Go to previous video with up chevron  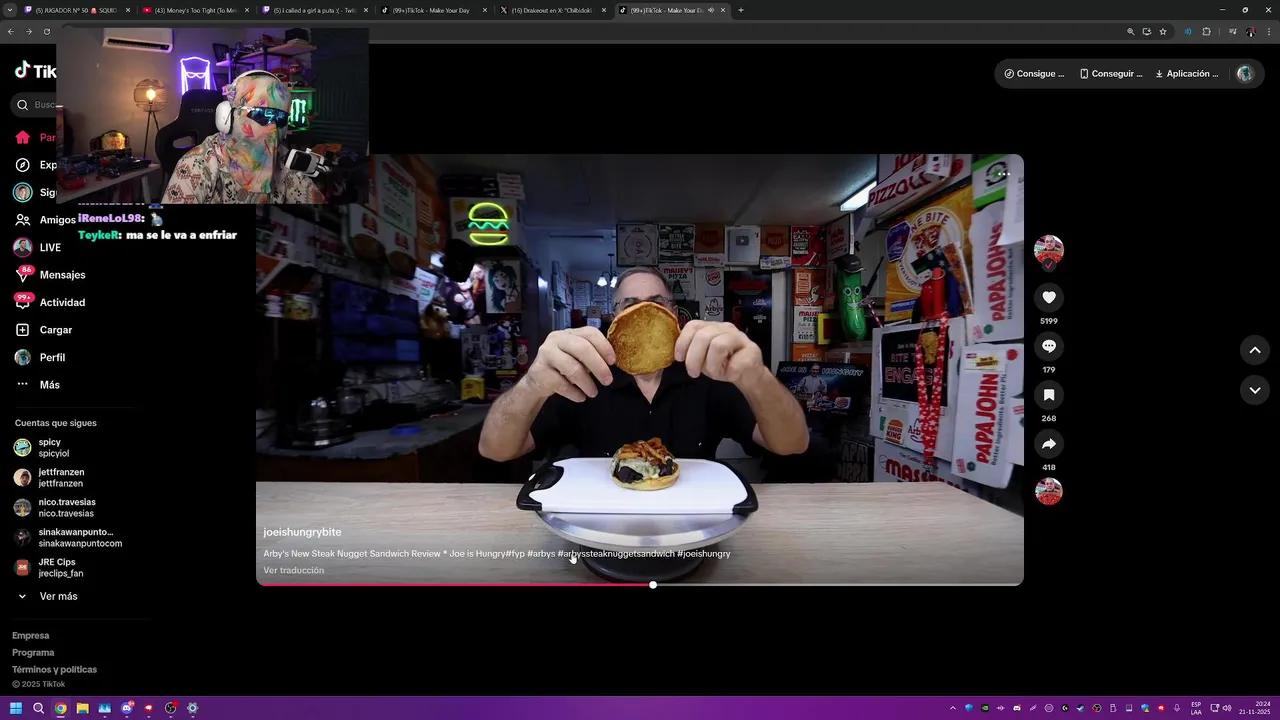click(x=1255, y=350)
